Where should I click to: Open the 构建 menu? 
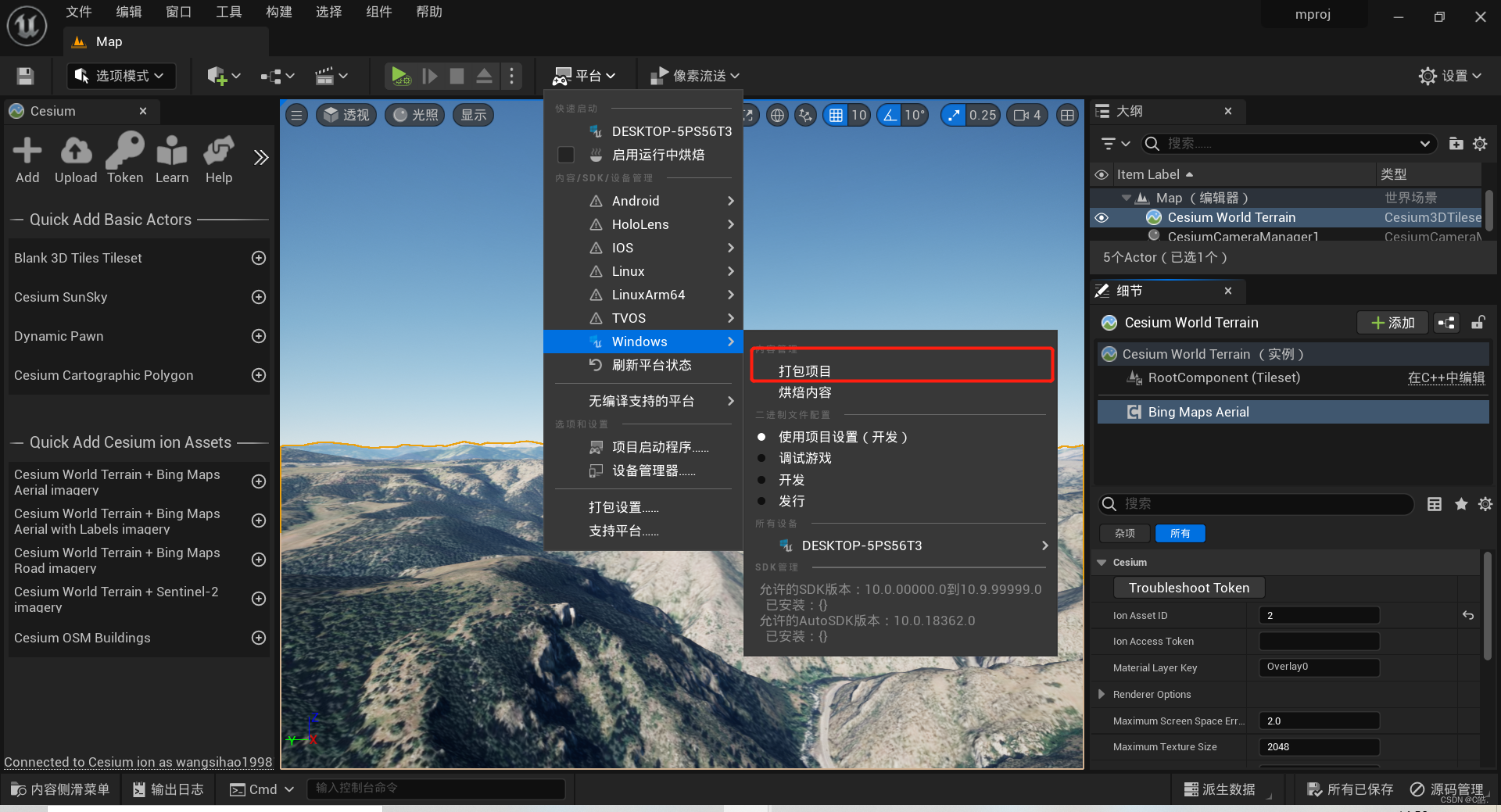279,12
